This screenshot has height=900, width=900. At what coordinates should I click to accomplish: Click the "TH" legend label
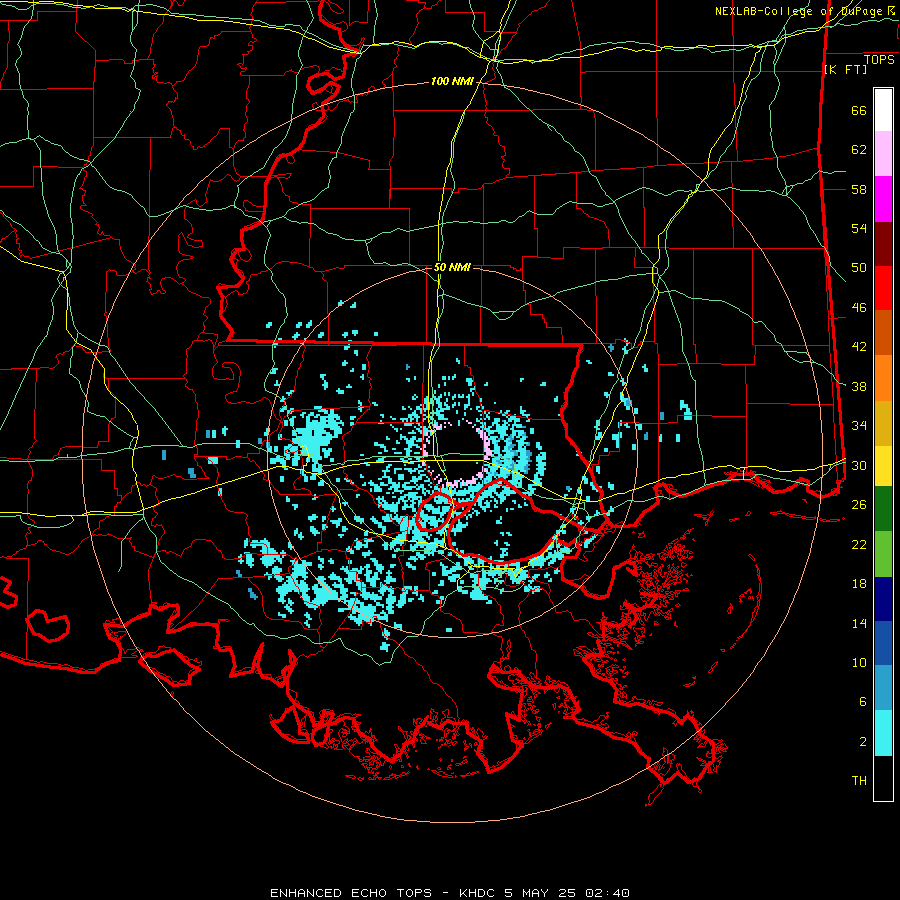(859, 780)
